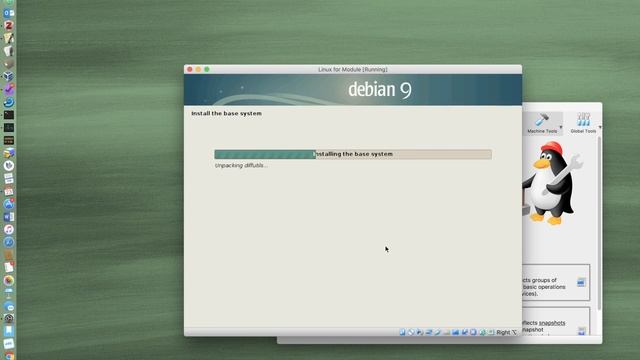Click the Installing the base system progress bar
The width and height of the screenshot is (640, 360).
click(353, 154)
